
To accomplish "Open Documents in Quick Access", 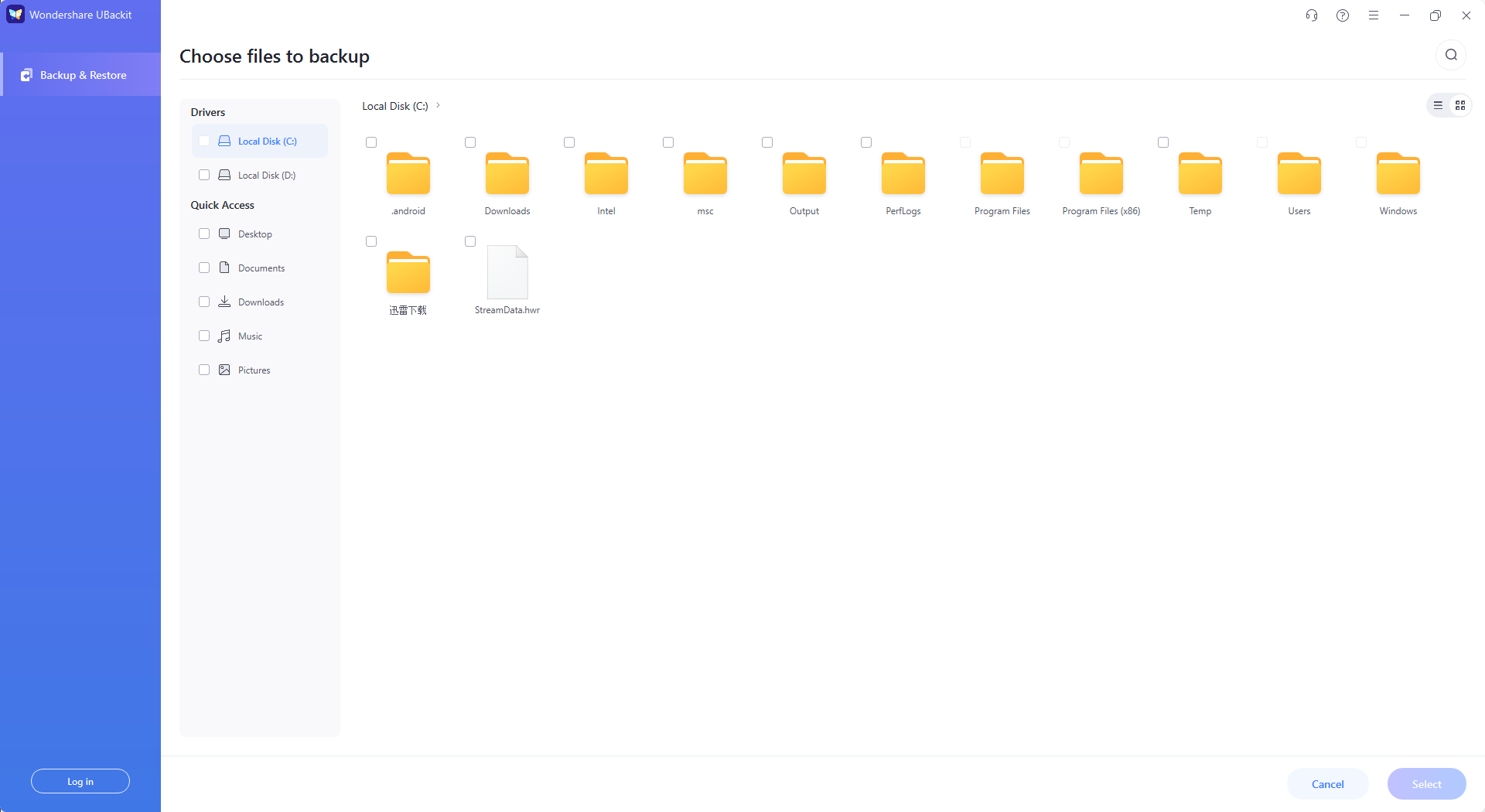I will coord(261,268).
